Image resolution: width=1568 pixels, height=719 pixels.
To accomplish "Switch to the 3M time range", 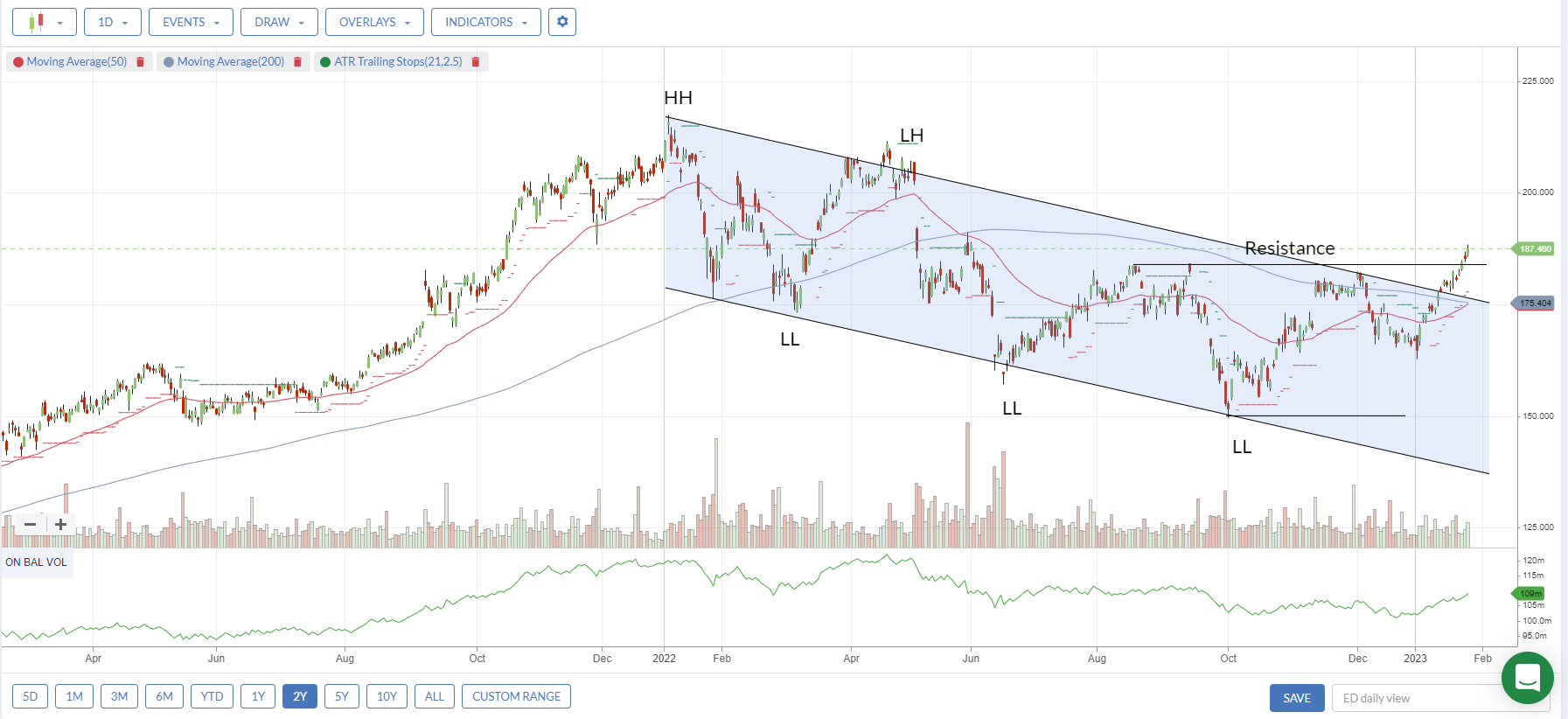I will tap(119, 696).
